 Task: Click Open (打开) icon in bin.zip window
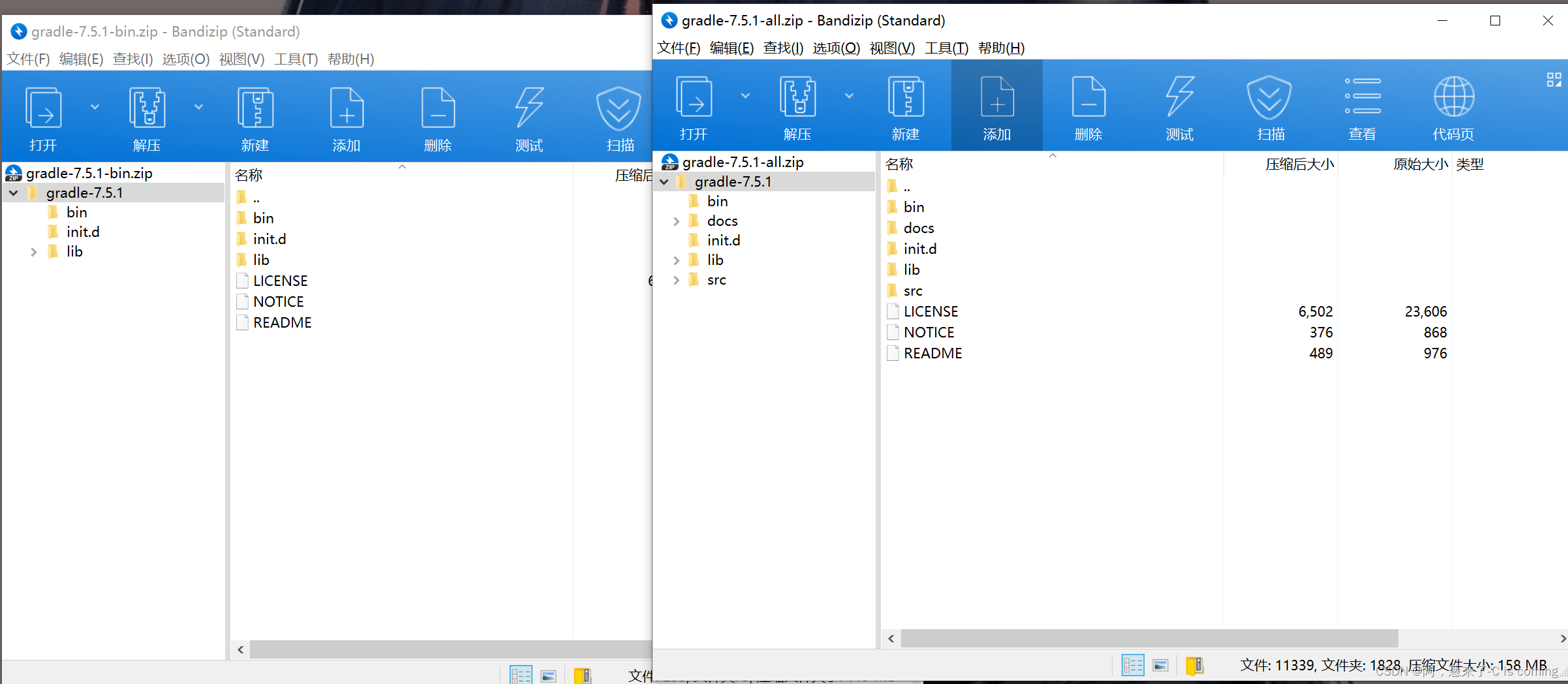coord(43,108)
